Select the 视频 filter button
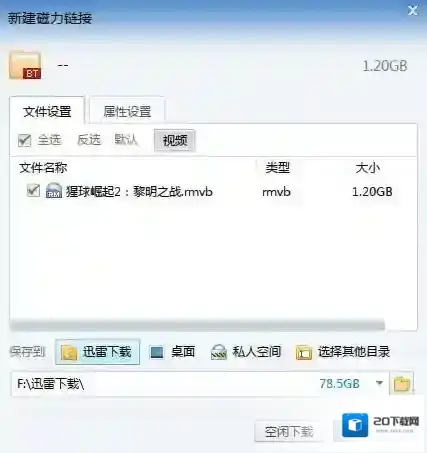The height and width of the screenshot is (453, 427). coord(175,140)
